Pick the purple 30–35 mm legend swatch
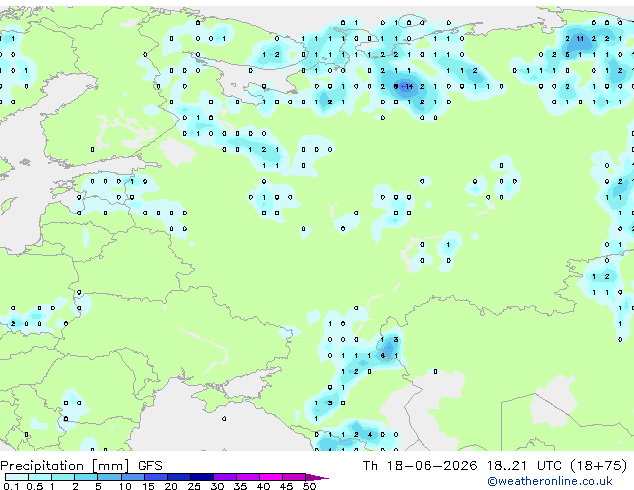This screenshot has width=634, height=490. [225, 477]
